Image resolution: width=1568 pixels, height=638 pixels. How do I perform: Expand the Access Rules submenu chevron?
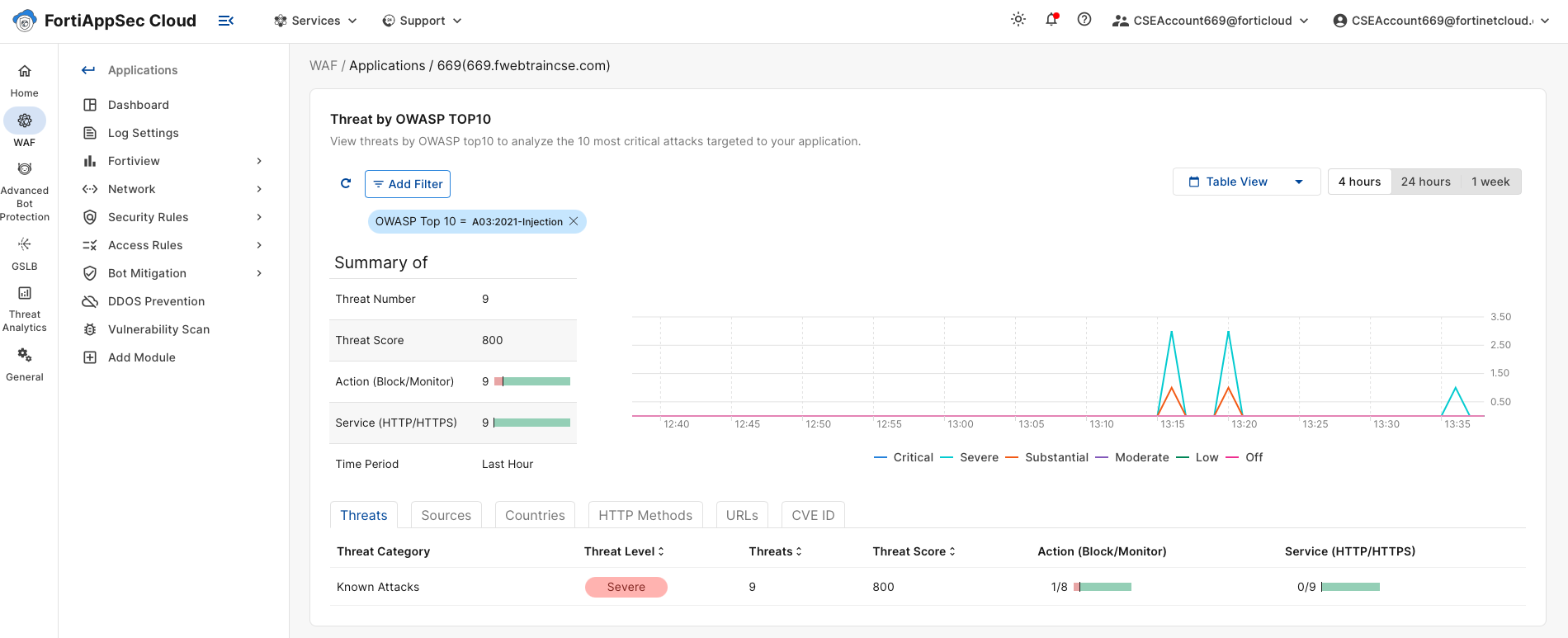[x=259, y=245]
